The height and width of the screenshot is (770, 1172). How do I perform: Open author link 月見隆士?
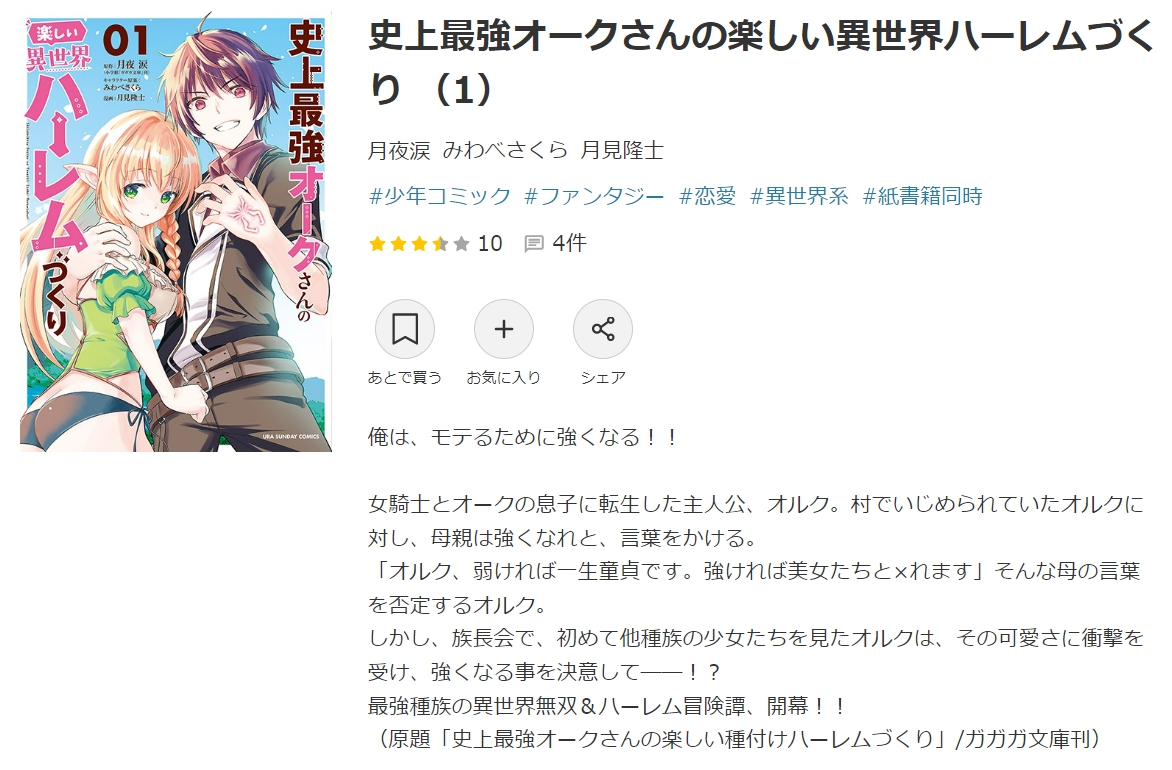622,151
